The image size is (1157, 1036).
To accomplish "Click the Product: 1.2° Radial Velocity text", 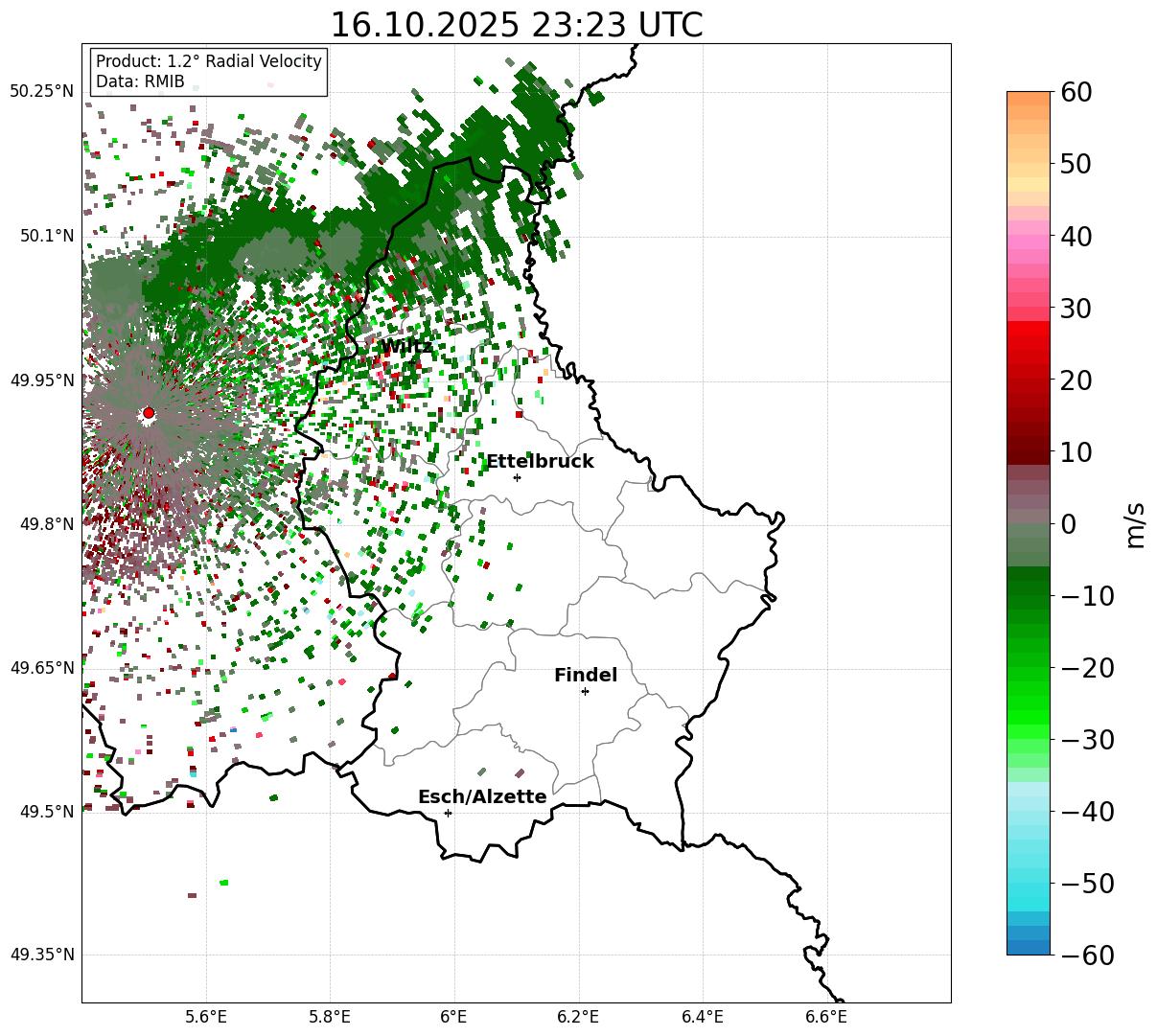I will pyautogui.click(x=209, y=61).
